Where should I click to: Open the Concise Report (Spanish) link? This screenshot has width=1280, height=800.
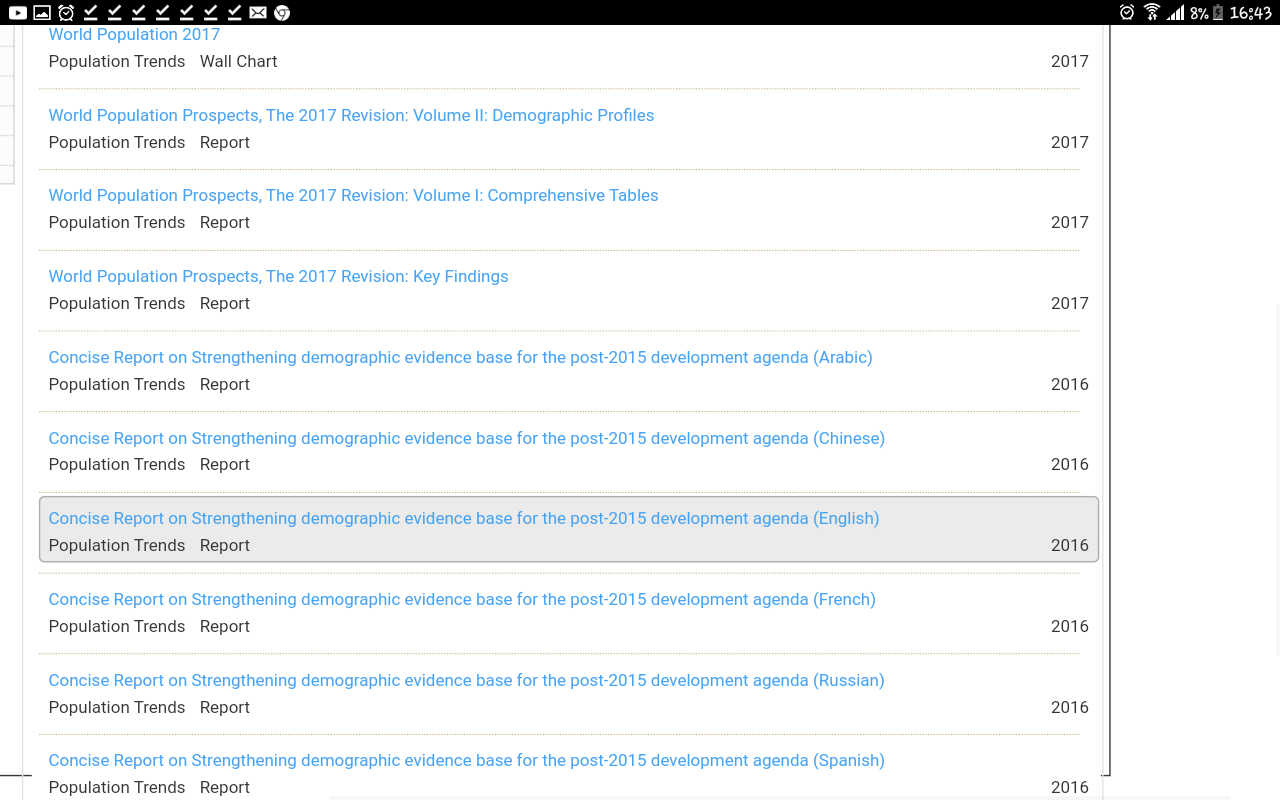tap(466, 761)
